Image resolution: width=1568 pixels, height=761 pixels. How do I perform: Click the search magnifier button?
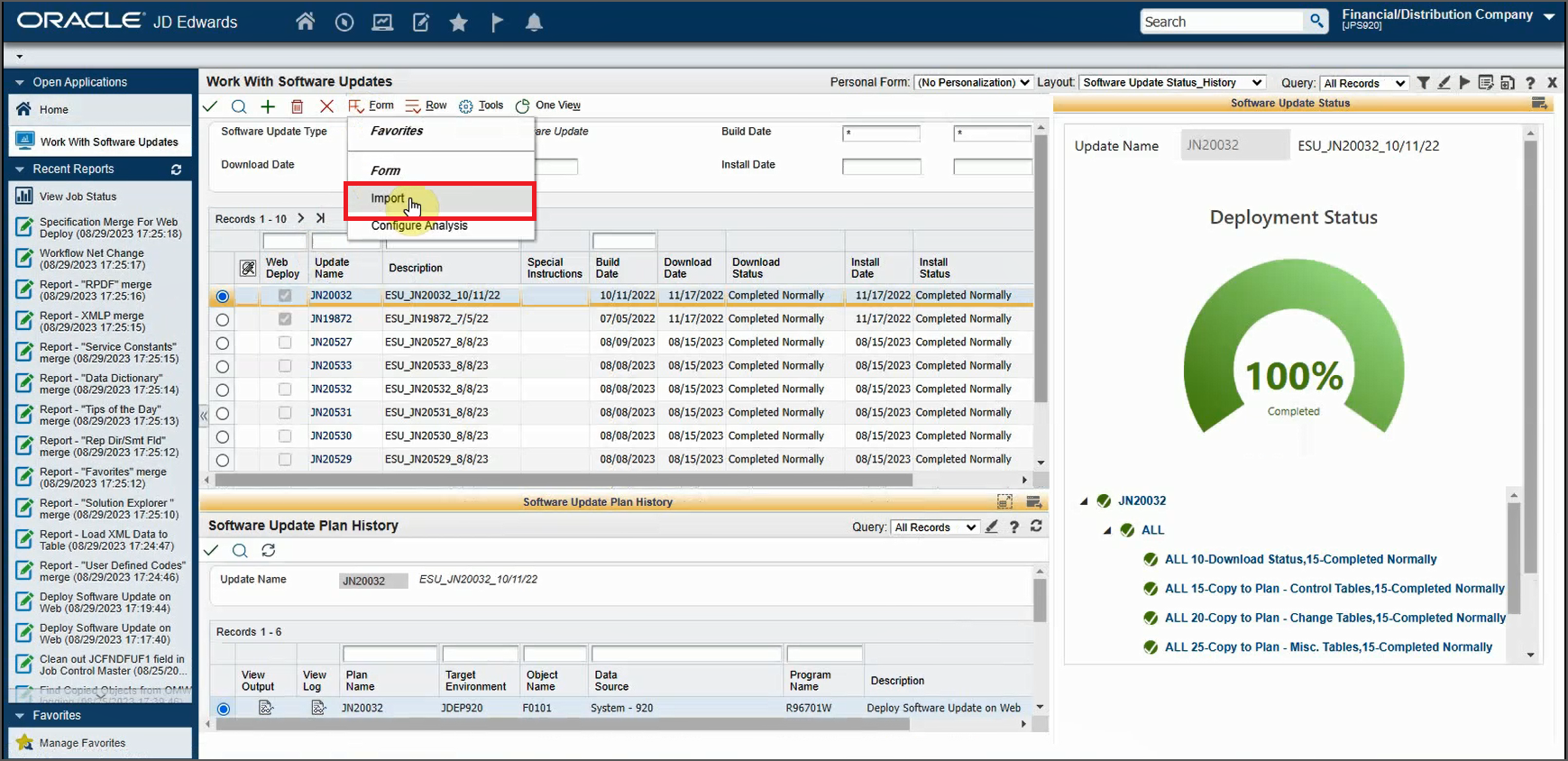pyautogui.click(x=1316, y=21)
